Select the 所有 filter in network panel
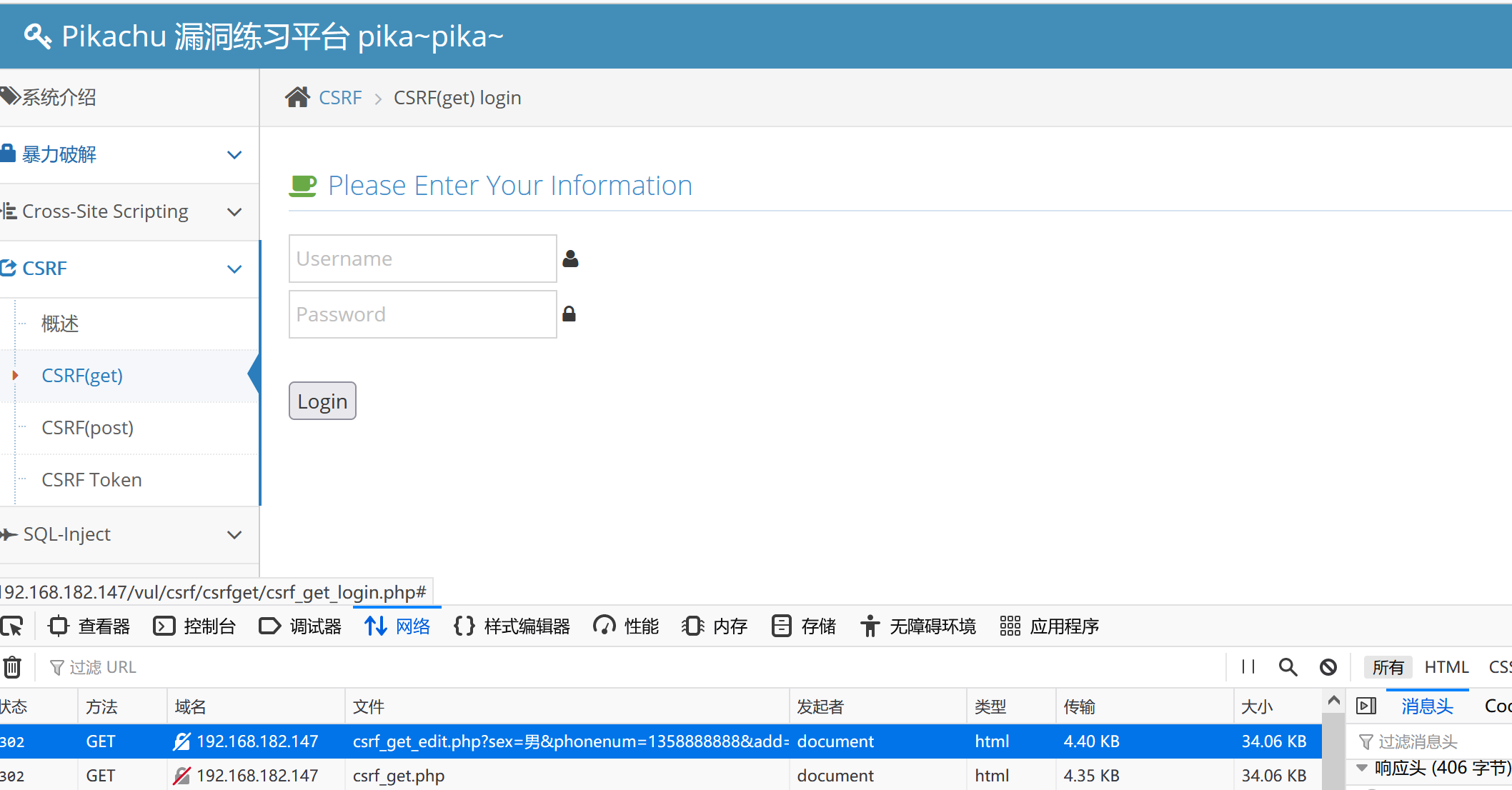This screenshot has height=790, width=1512. tap(1388, 667)
